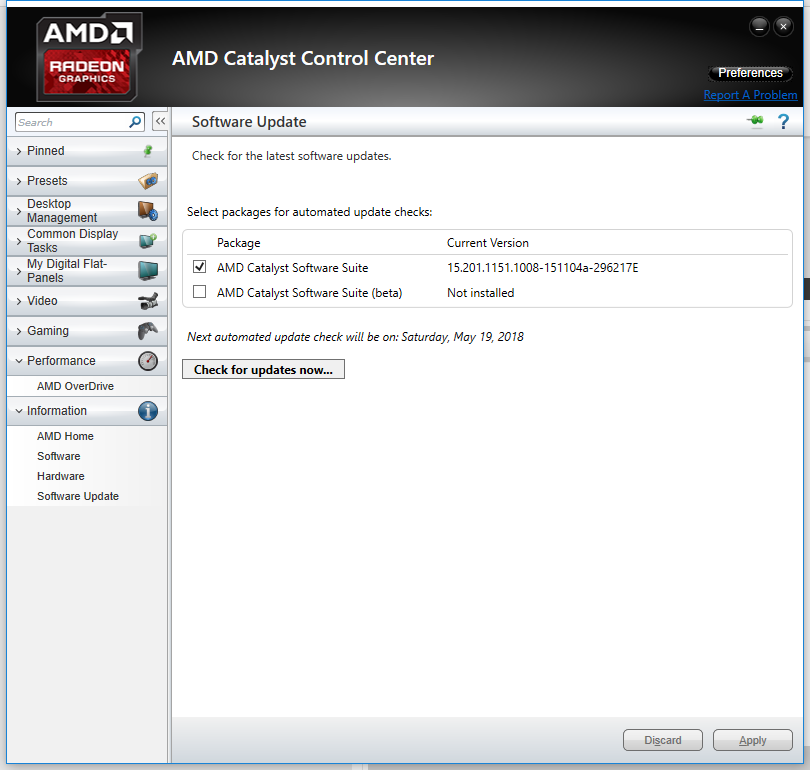Click the My Digital Flat-Panels monitor icon
The width and height of the screenshot is (810, 770).
[x=148, y=271]
